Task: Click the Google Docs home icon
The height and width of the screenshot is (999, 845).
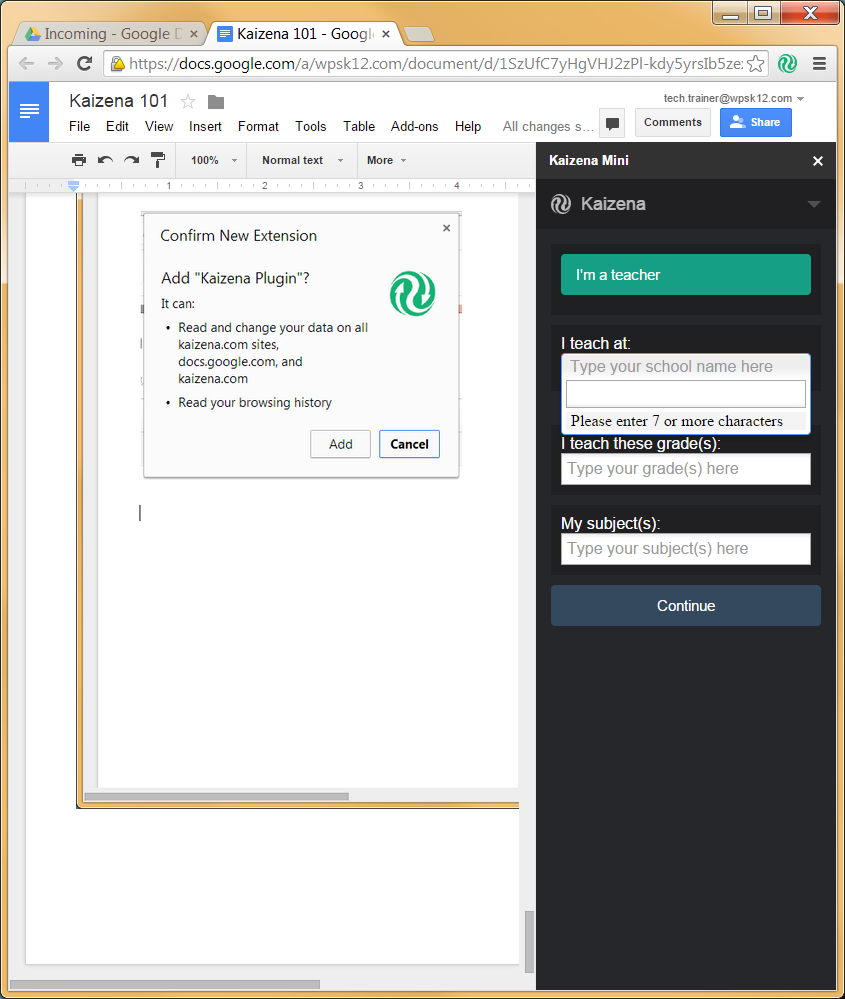Action: [29, 111]
